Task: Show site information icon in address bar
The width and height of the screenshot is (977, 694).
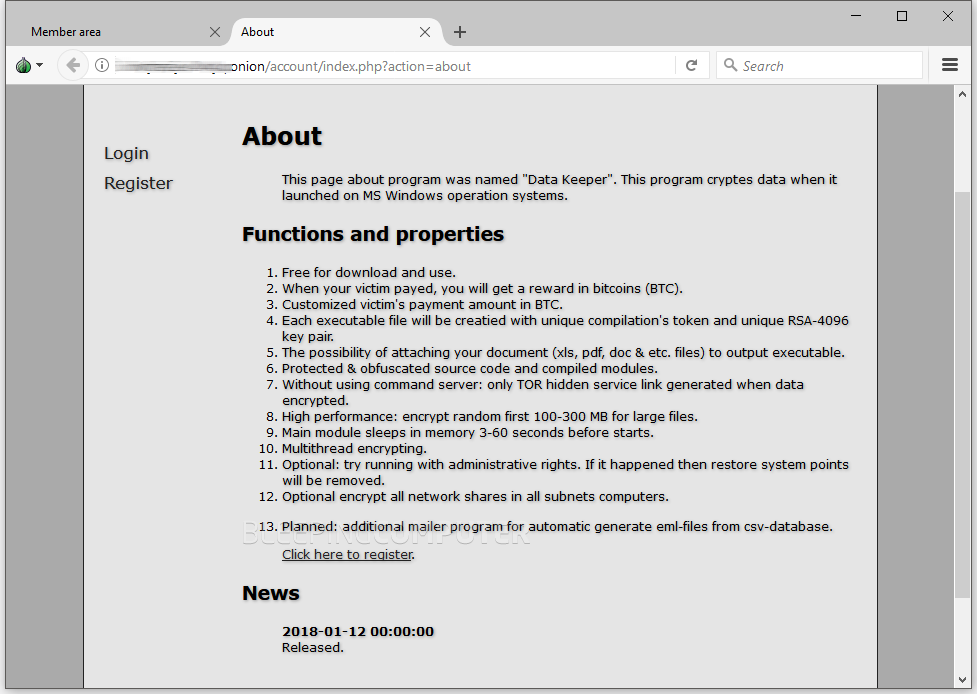Action: 102,65
